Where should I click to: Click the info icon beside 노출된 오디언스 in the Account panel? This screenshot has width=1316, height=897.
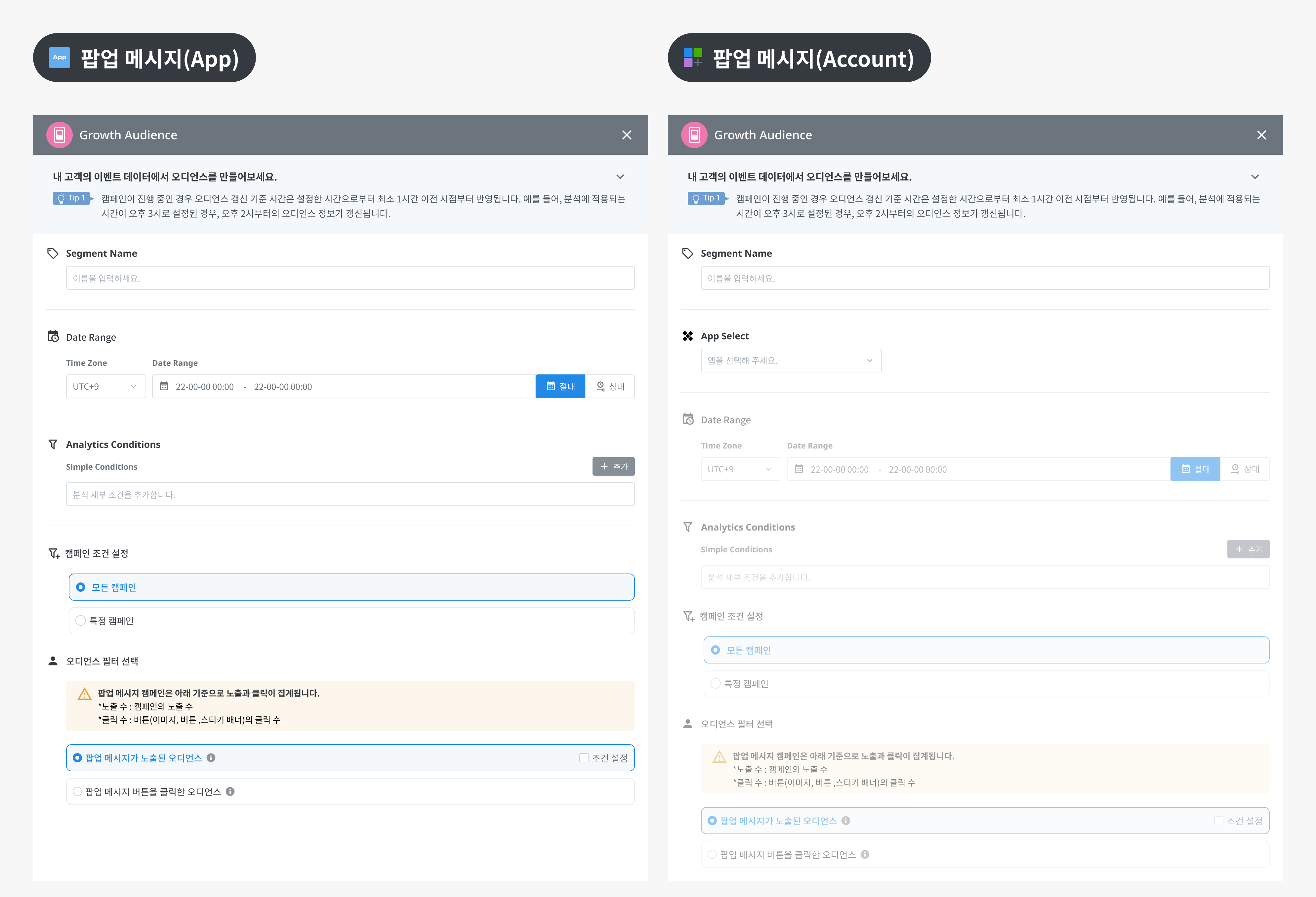(x=845, y=821)
